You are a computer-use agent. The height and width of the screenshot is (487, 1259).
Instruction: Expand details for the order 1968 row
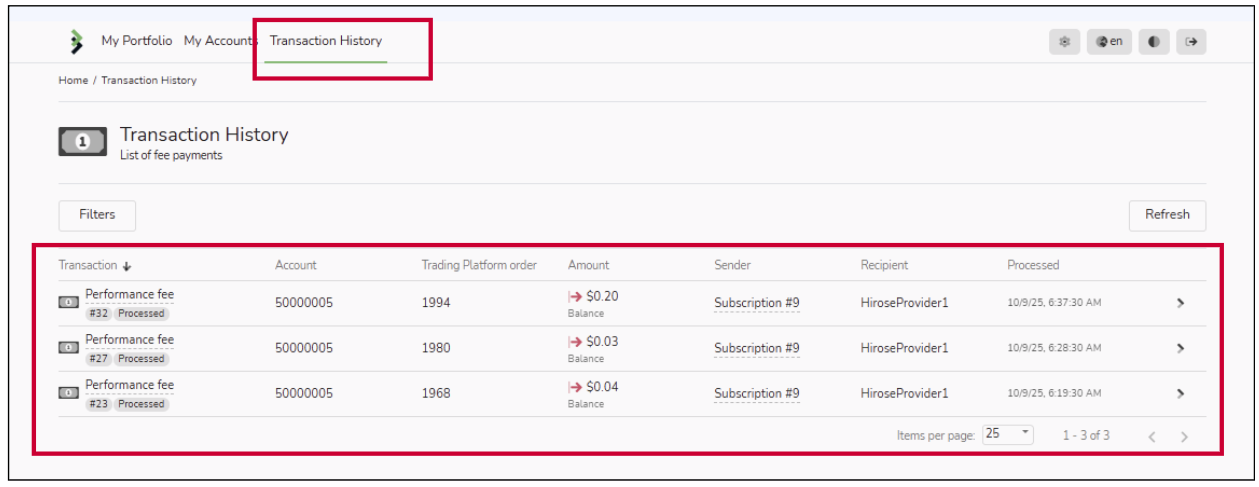(1180, 394)
